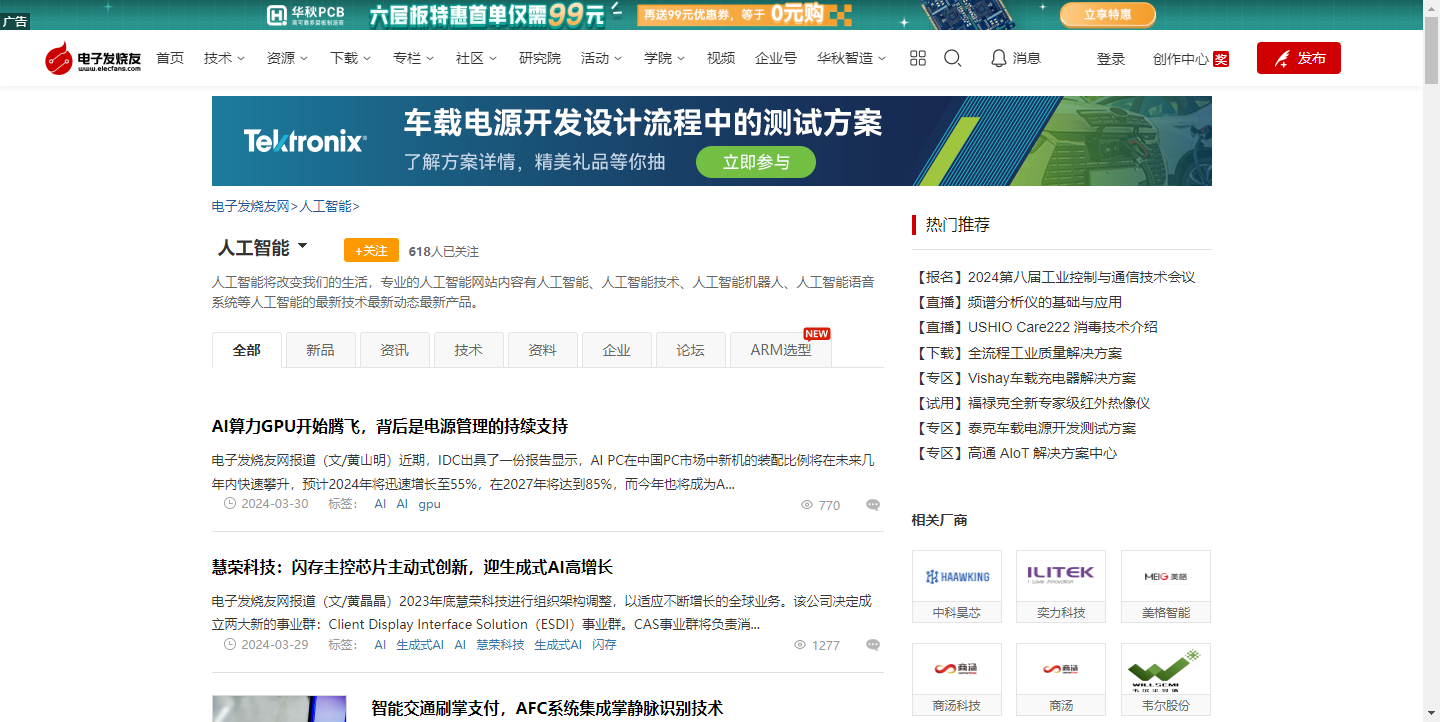Screen dimensions: 1440x722
Task: Click 立即参与 on Tektronix banner
Action: [x=756, y=162]
